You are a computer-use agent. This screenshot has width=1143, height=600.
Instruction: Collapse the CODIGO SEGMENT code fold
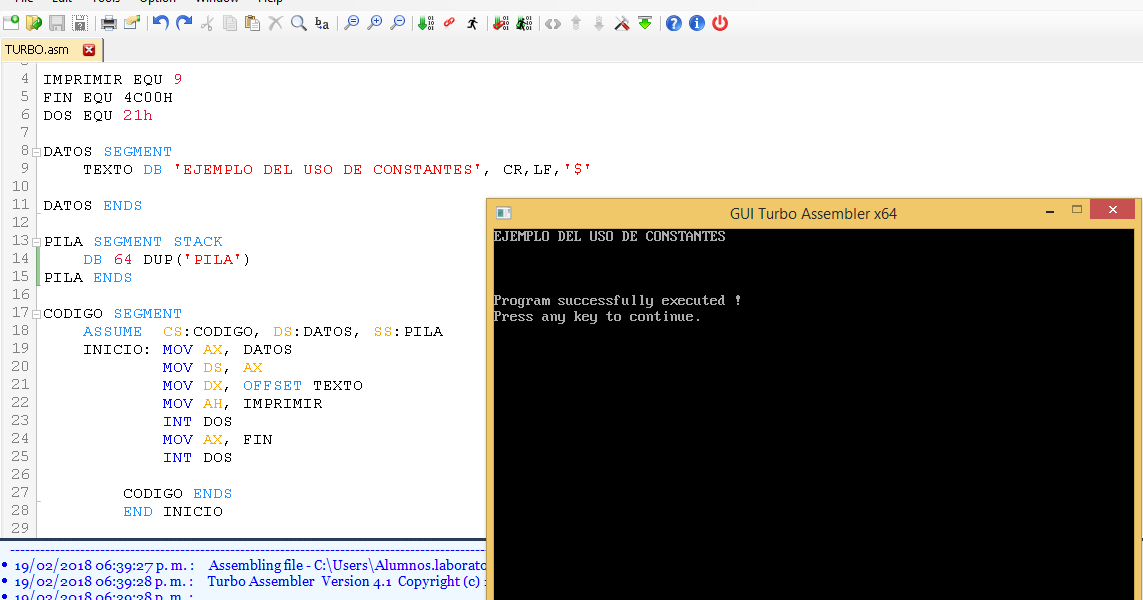tap(34, 313)
